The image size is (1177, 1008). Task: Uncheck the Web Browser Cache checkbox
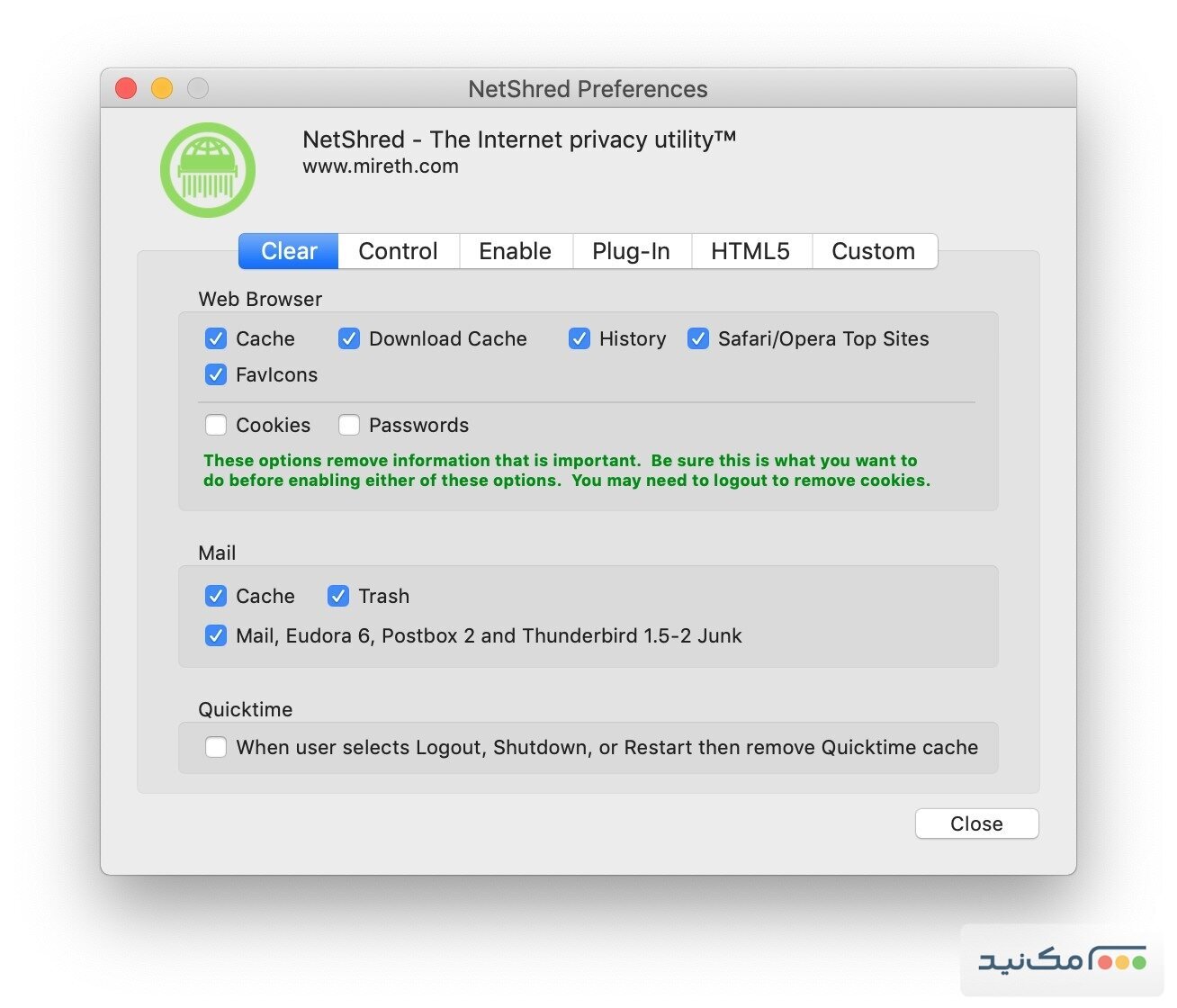tap(216, 338)
